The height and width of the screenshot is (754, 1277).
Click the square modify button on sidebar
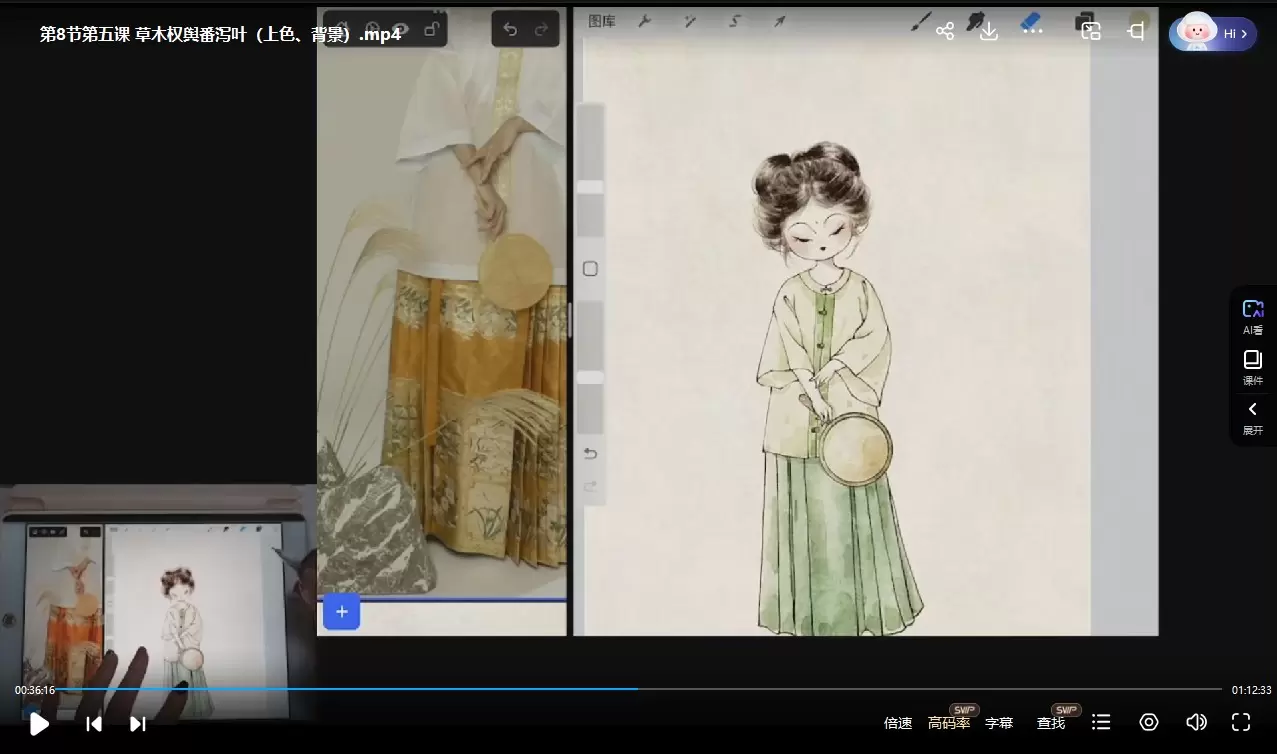(x=590, y=269)
